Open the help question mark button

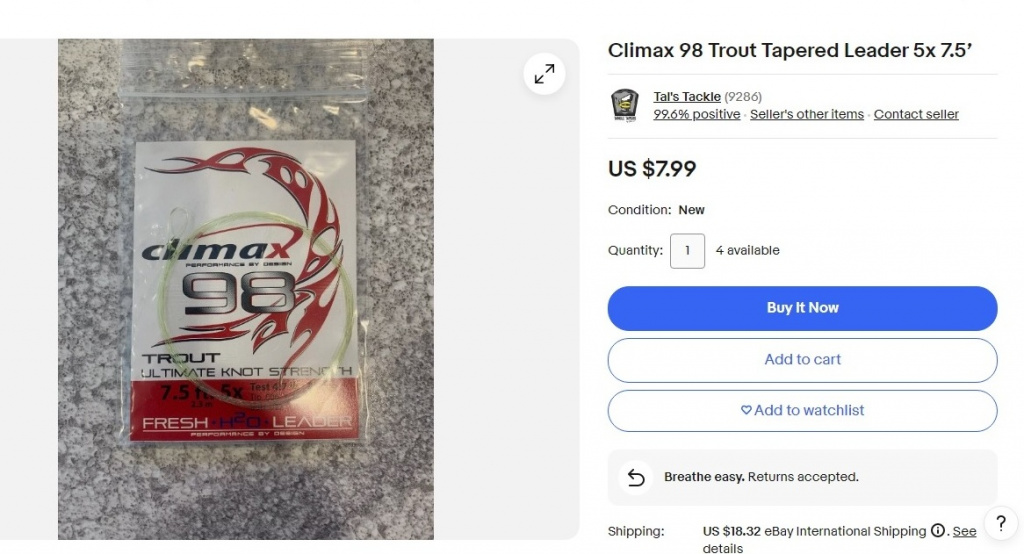click(x=1000, y=523)
